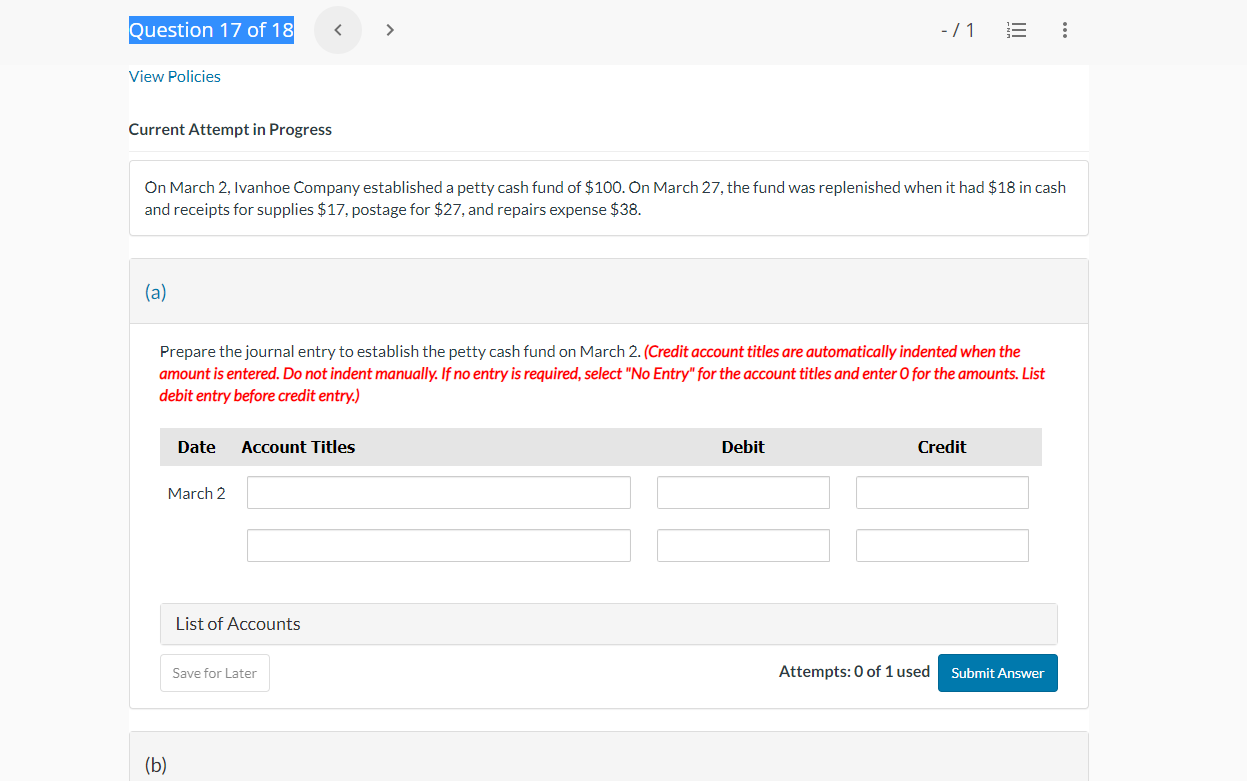Select the Question 17 of 18 heading

(x=211, y=30)
